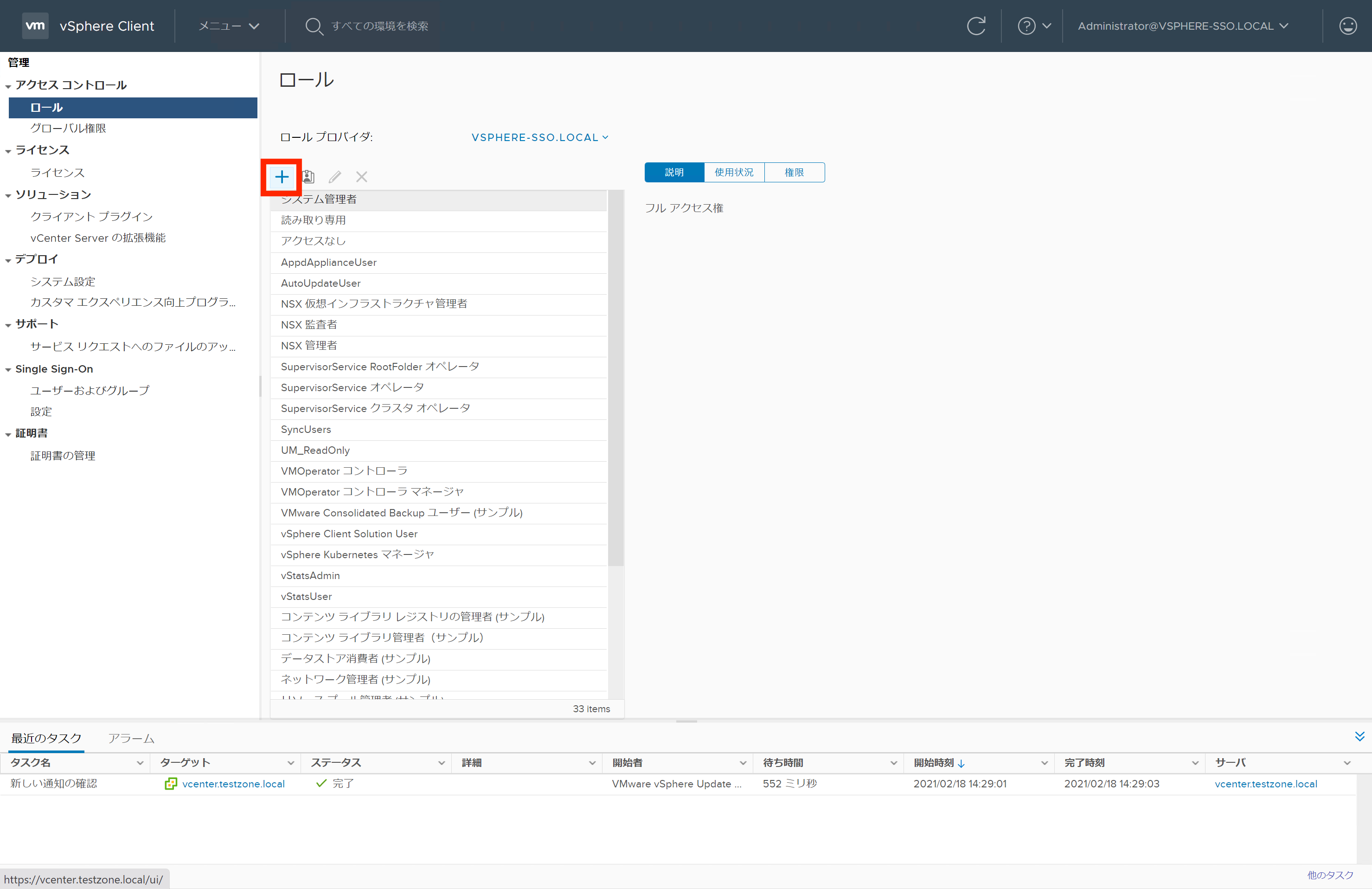Open the メニュー dropdown
Image resolution: width=1372 pixels, height=889 pixels.
tap(229, 26)
